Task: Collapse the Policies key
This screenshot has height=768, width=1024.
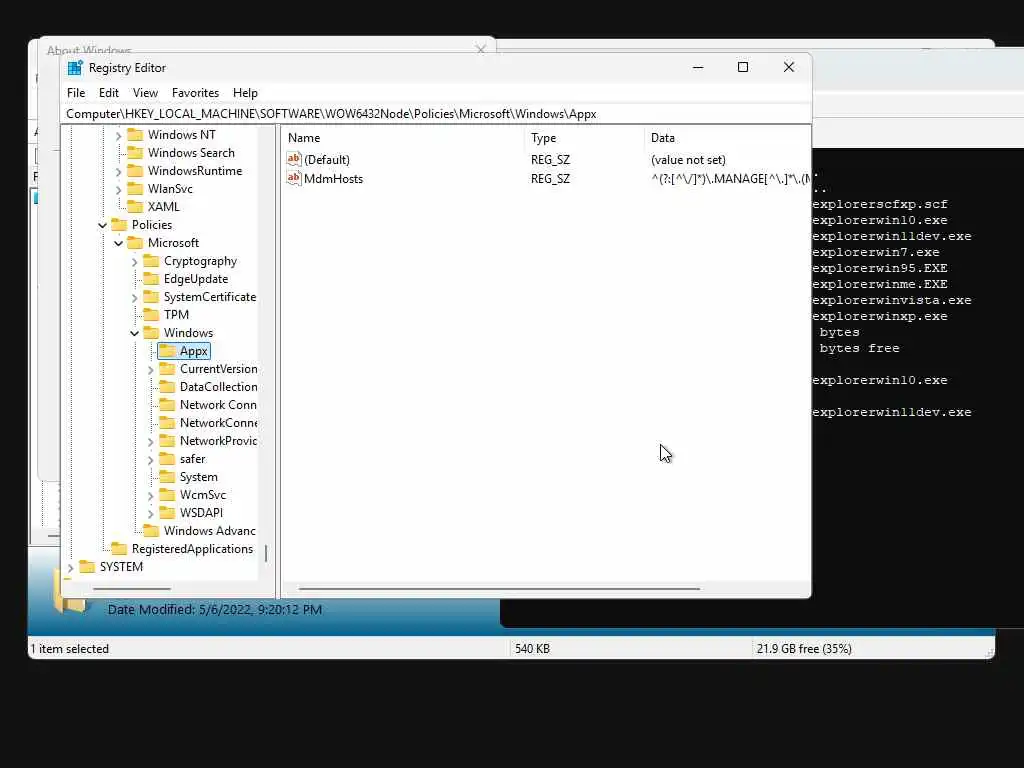Action: 103,225
